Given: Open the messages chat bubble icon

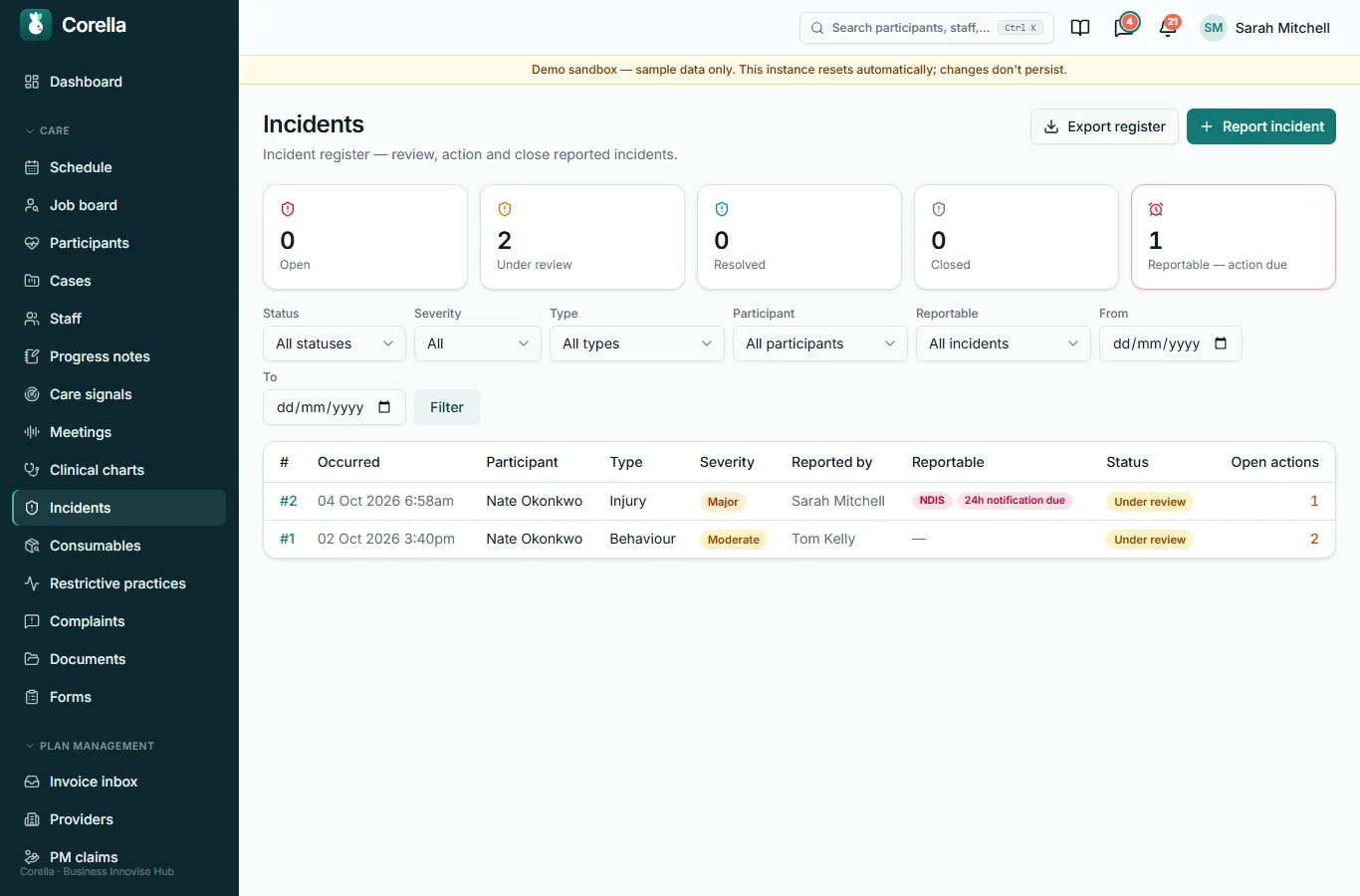Looking at the screenshot, I should pos(1124,28).
